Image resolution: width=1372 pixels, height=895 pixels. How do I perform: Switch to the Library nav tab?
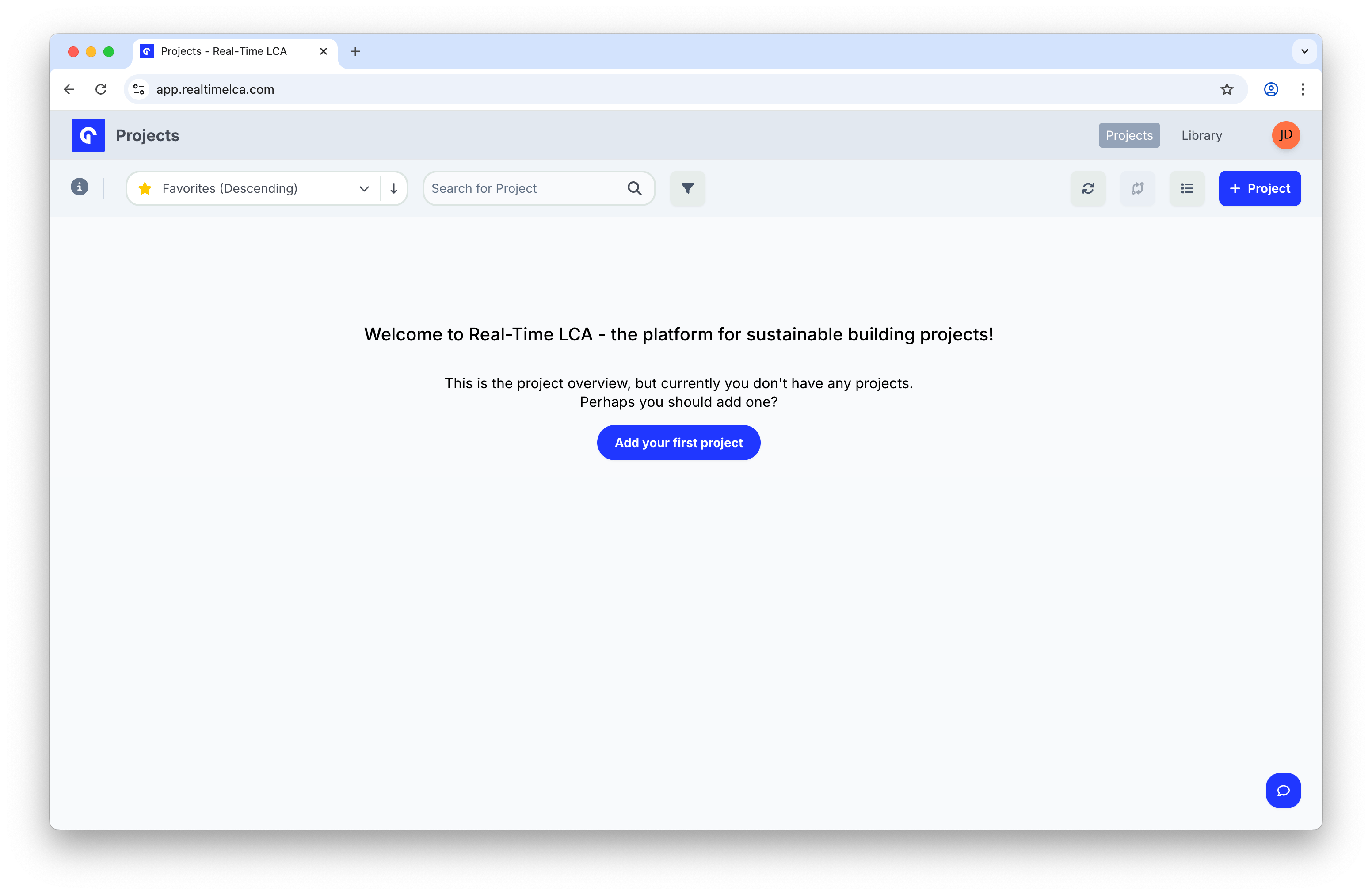click(1201, 135)
